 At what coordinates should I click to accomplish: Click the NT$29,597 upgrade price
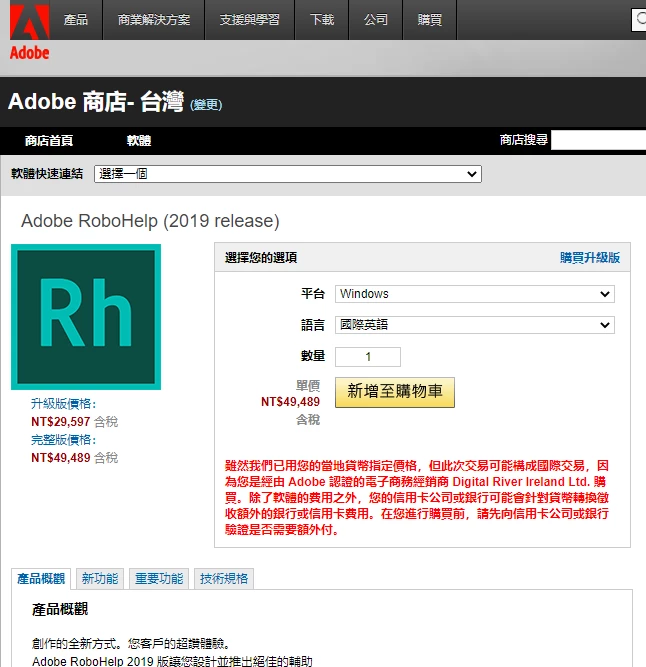click(60, 422)
